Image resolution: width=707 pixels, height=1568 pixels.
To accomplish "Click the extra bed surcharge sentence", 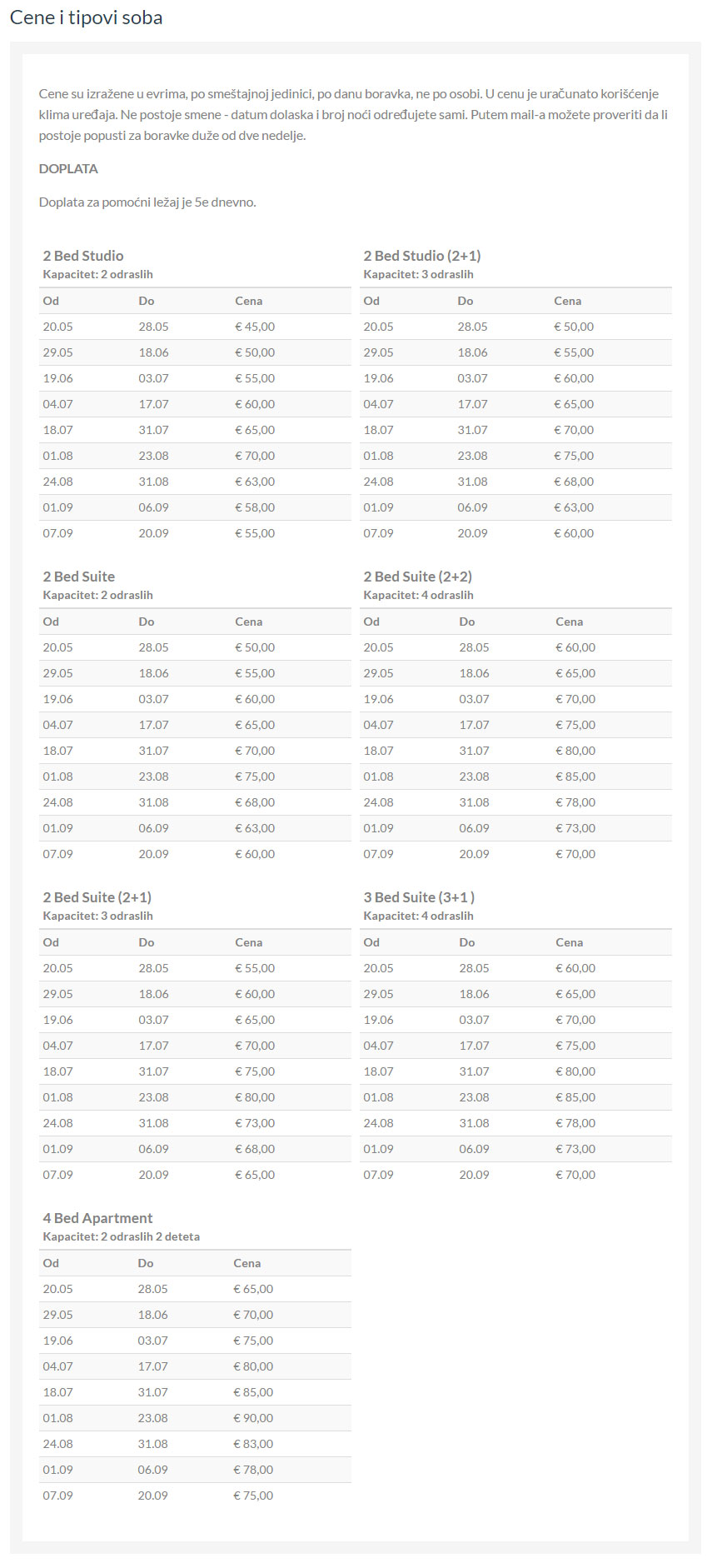I will [x=147, y=202].
